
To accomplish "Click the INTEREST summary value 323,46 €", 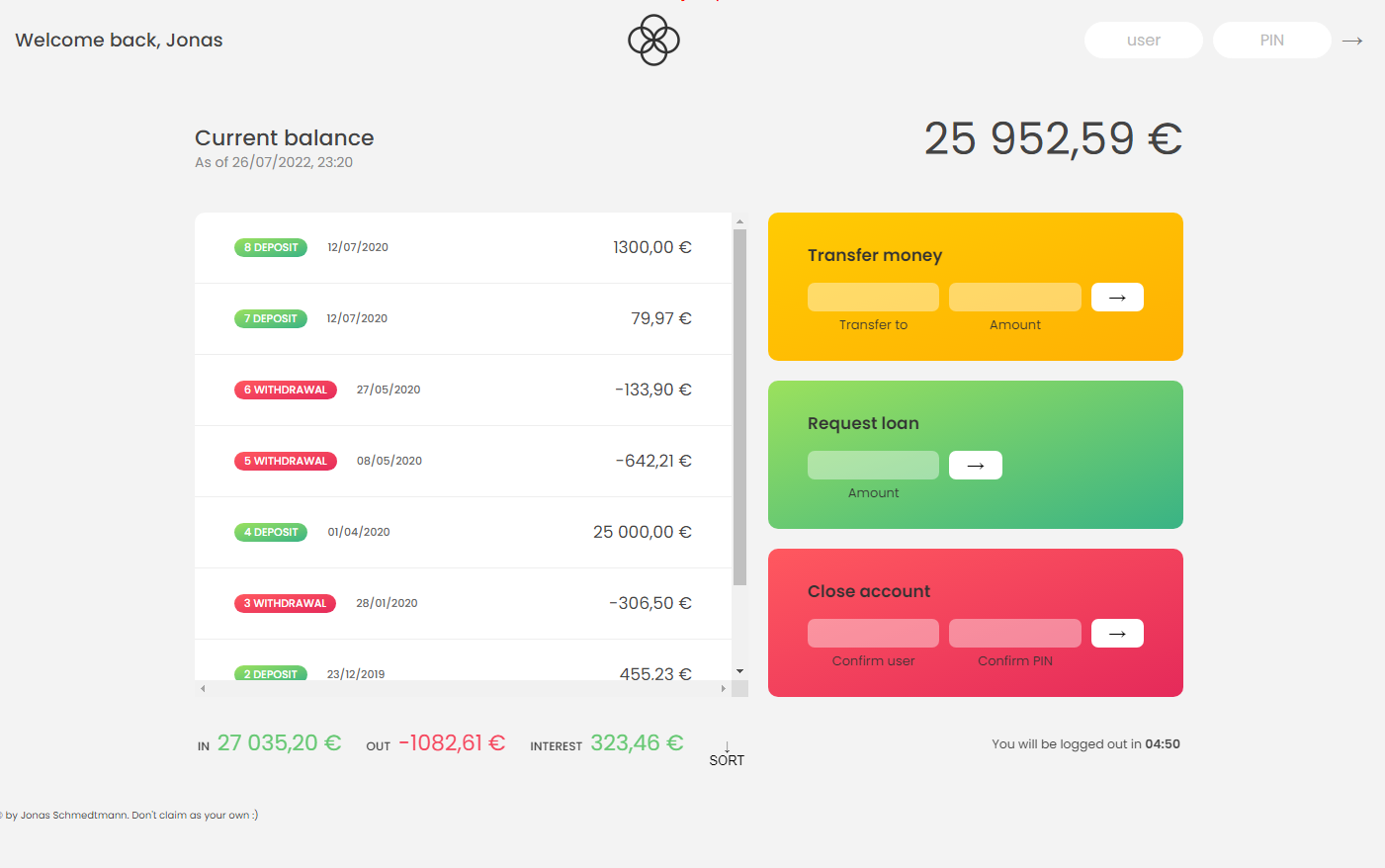I will [637, 743].
